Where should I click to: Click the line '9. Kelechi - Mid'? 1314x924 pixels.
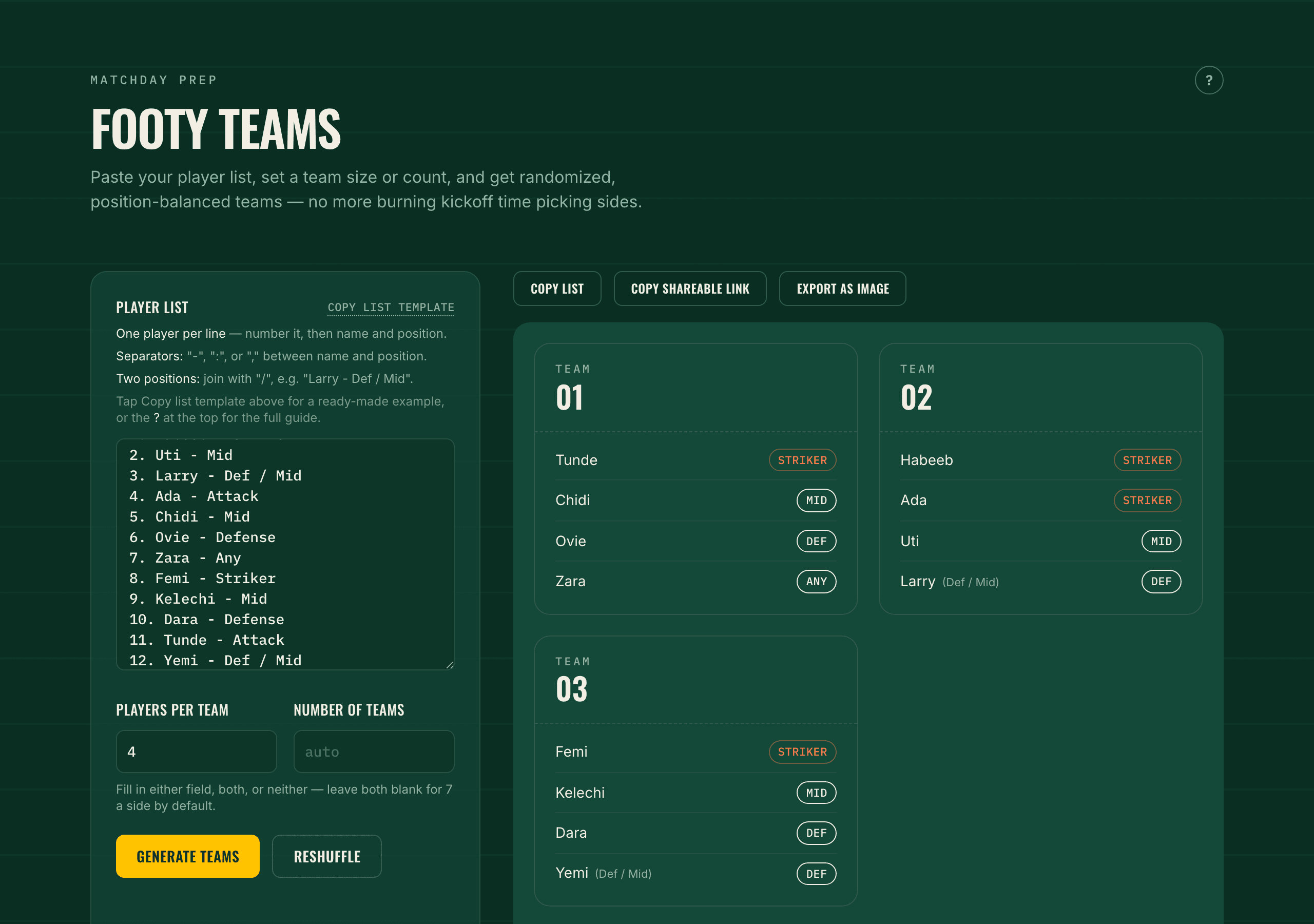(x=198, y=599)
